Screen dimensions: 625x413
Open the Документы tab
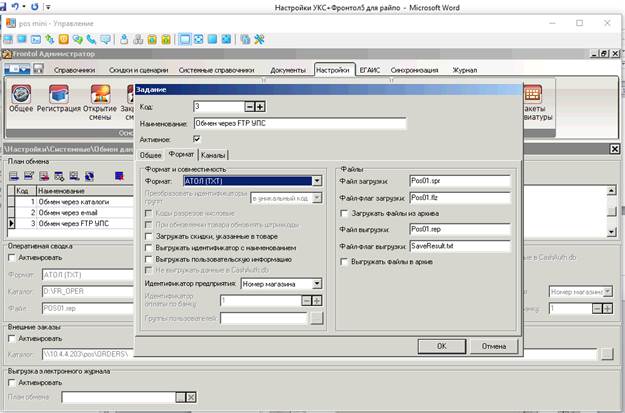click(288, 70)
